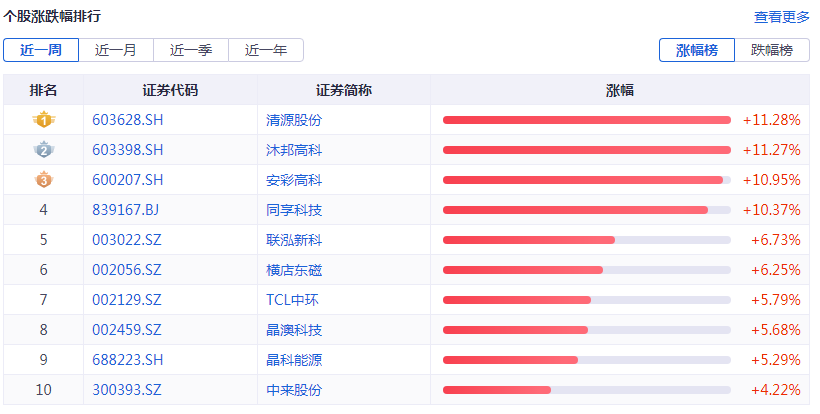Image resolution: width=820 pixels, height=414 pixels.
Task: Switch to the 近一季 tab
Action: (190, 50)
